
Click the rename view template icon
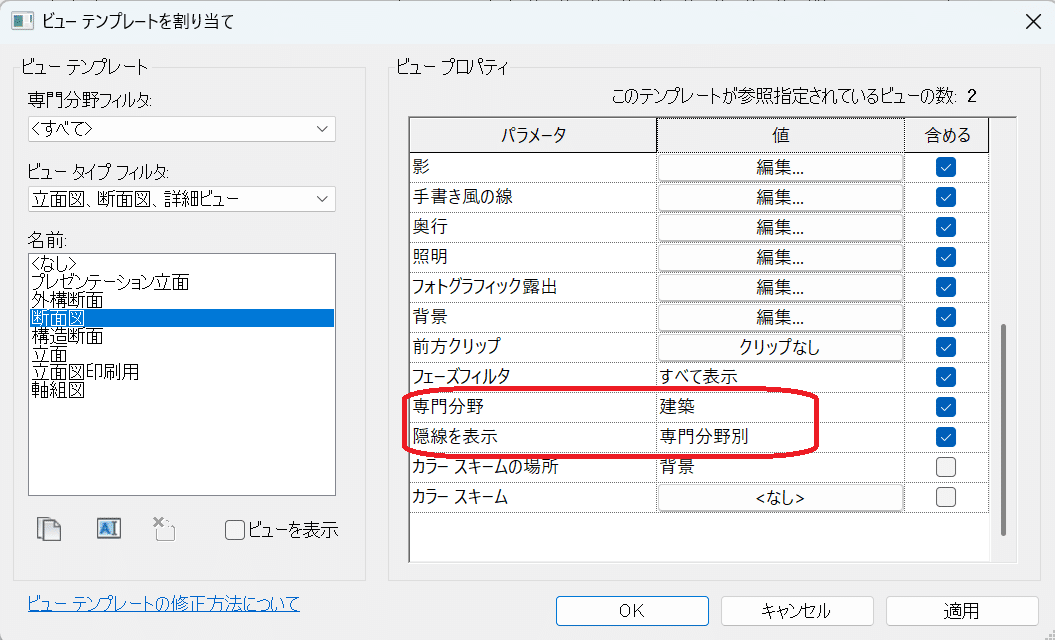pos(108,529)
